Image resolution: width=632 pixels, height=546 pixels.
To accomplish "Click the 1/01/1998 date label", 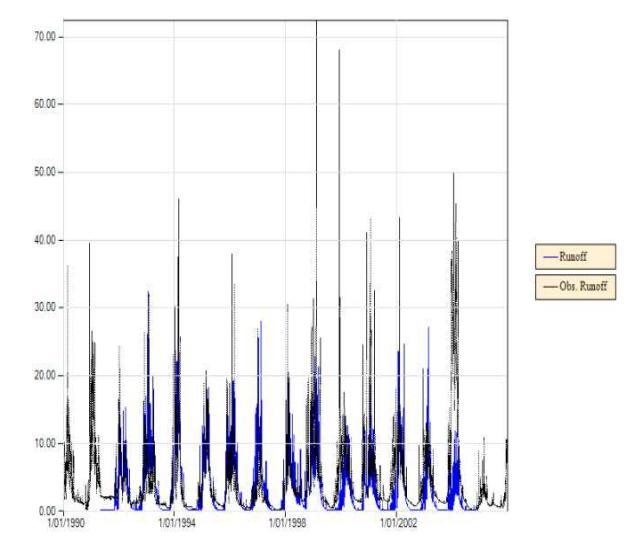I will click(287, 523).
